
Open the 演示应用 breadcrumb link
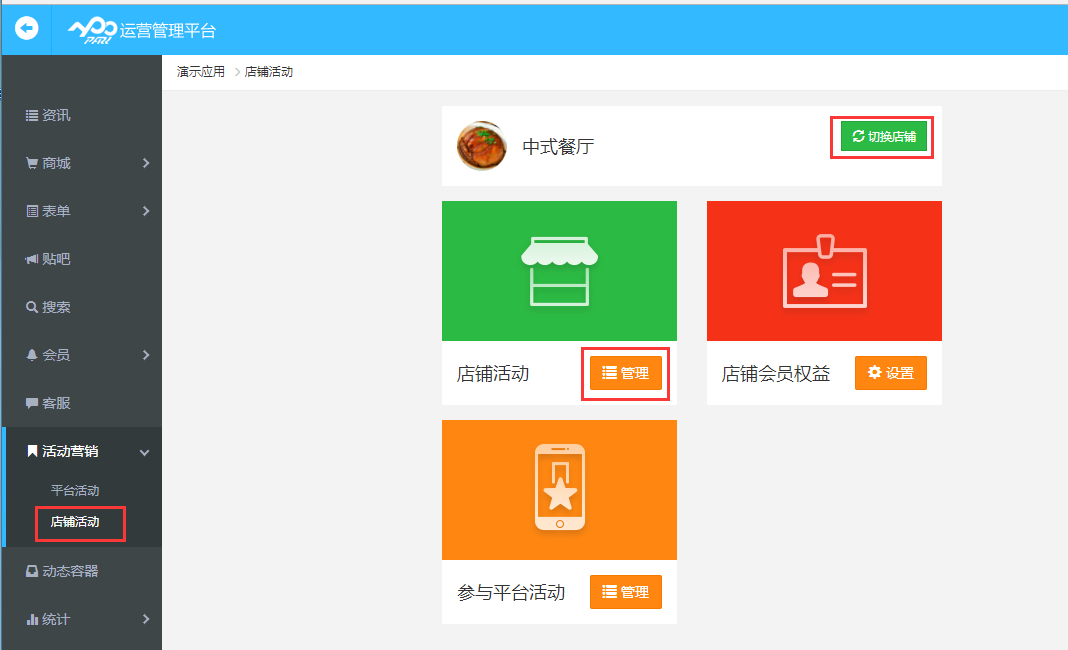click(200, 71)
